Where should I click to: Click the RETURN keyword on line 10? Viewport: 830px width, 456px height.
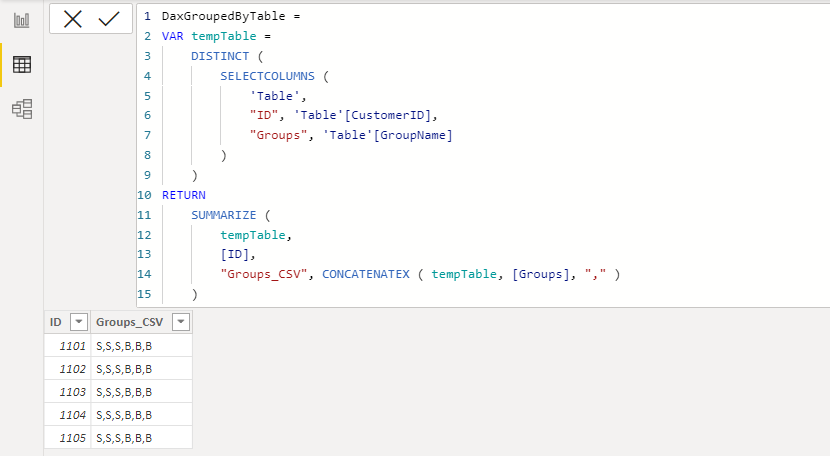pyautogui.click(x=184, y=195)
